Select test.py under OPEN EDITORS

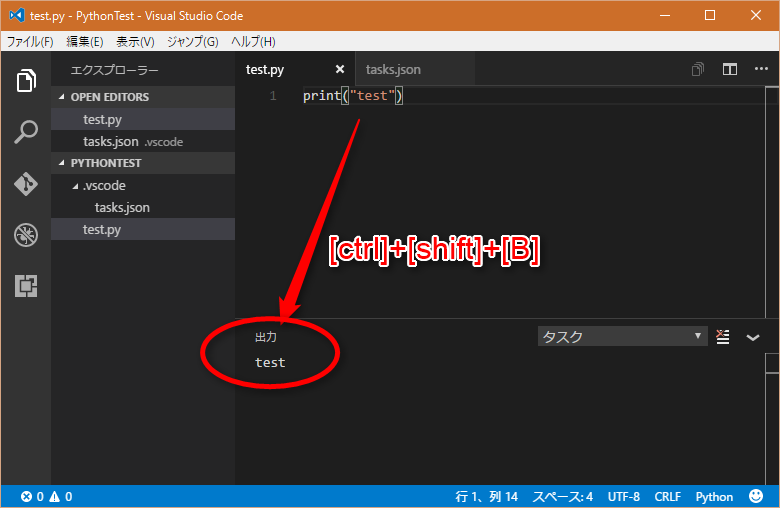tap(143, 119)
